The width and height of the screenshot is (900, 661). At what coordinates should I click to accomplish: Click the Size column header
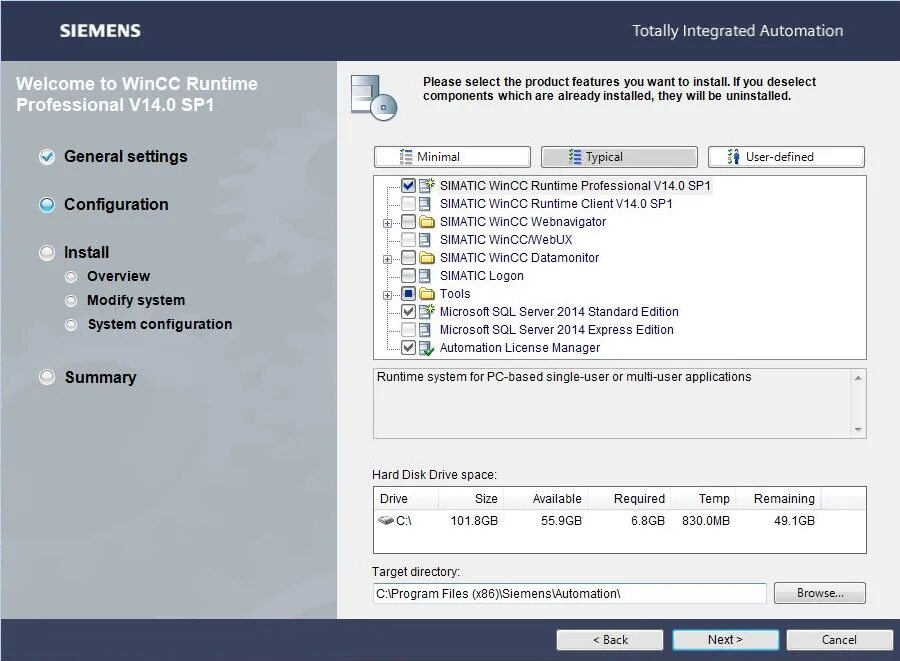[471, 499]
